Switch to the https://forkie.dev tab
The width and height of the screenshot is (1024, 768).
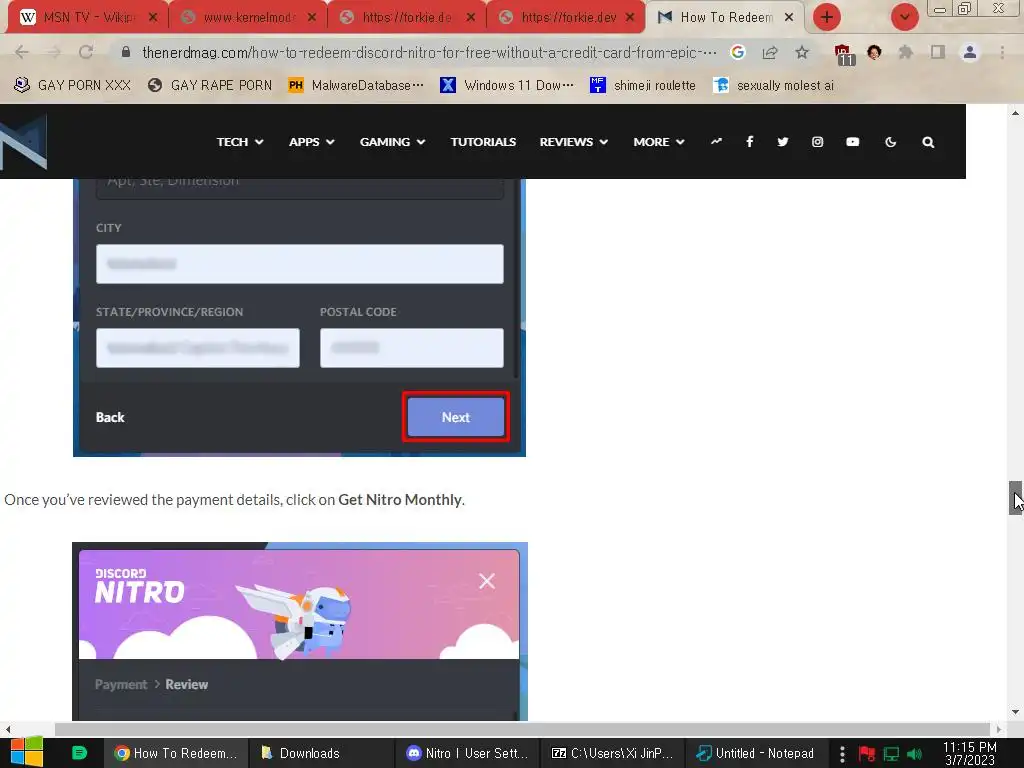point(568,18)
